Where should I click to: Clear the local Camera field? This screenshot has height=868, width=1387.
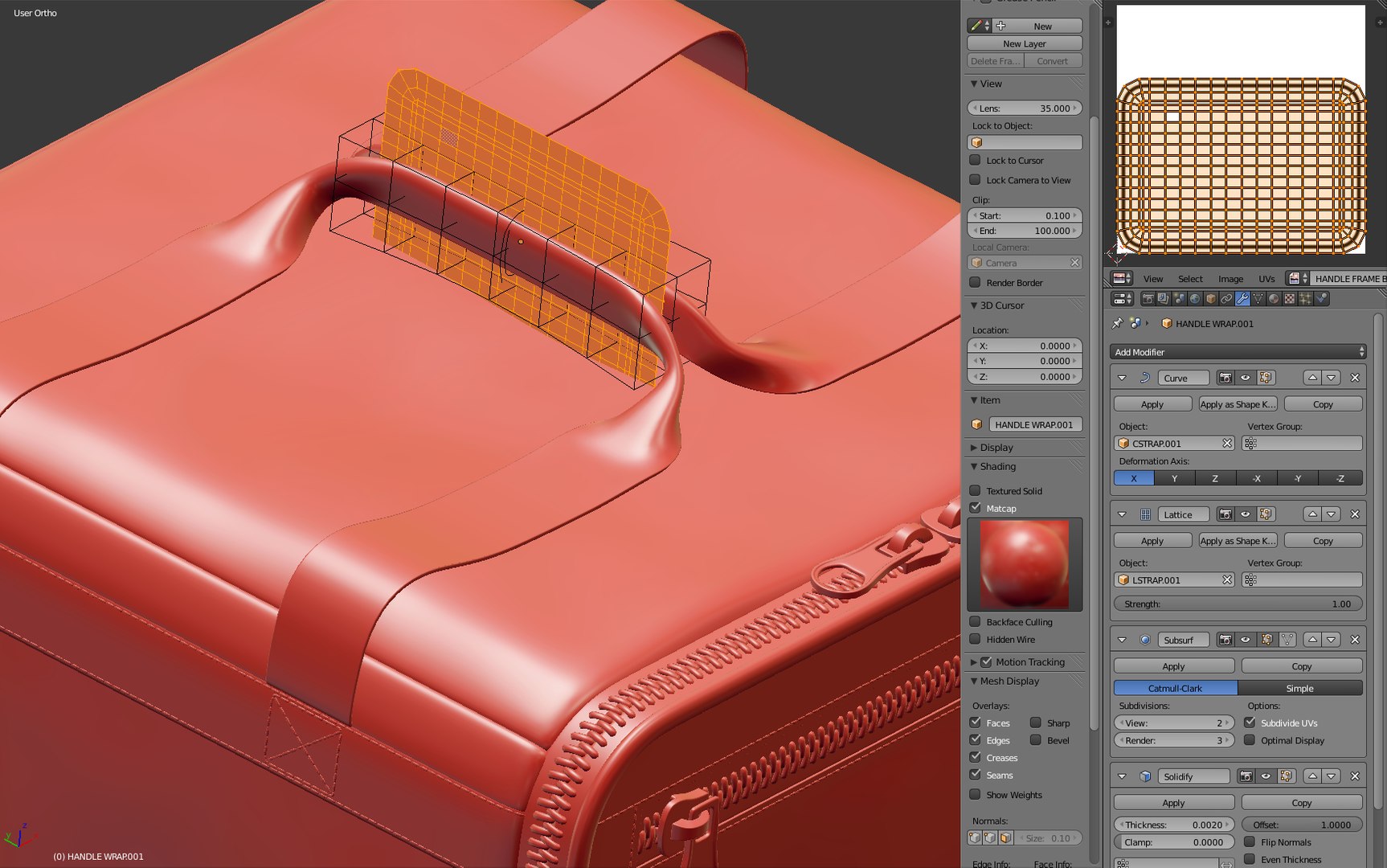[x=1074, y=263]
